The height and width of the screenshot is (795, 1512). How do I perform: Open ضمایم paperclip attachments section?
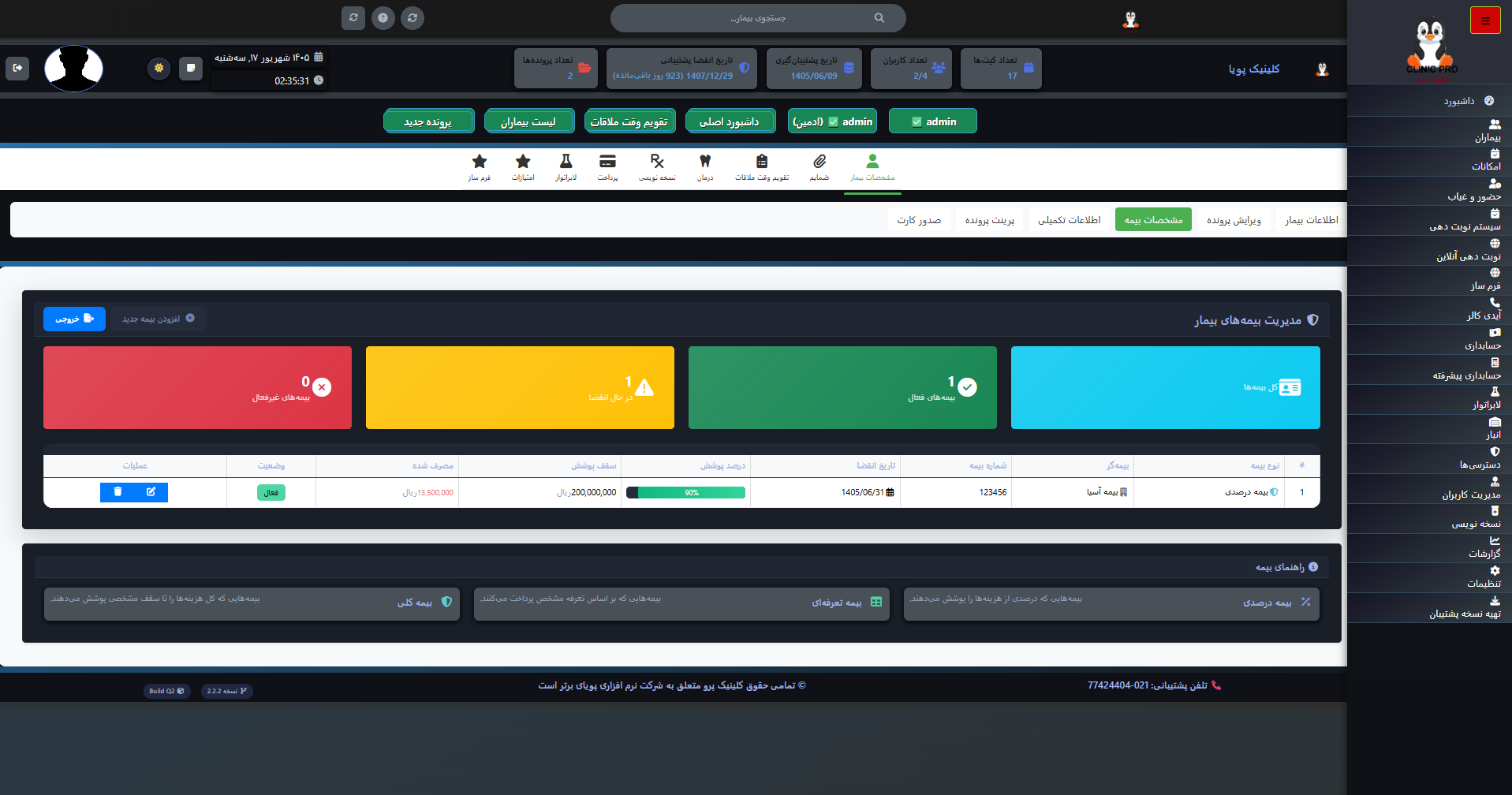pyautogui.click(x=819, y=168)
